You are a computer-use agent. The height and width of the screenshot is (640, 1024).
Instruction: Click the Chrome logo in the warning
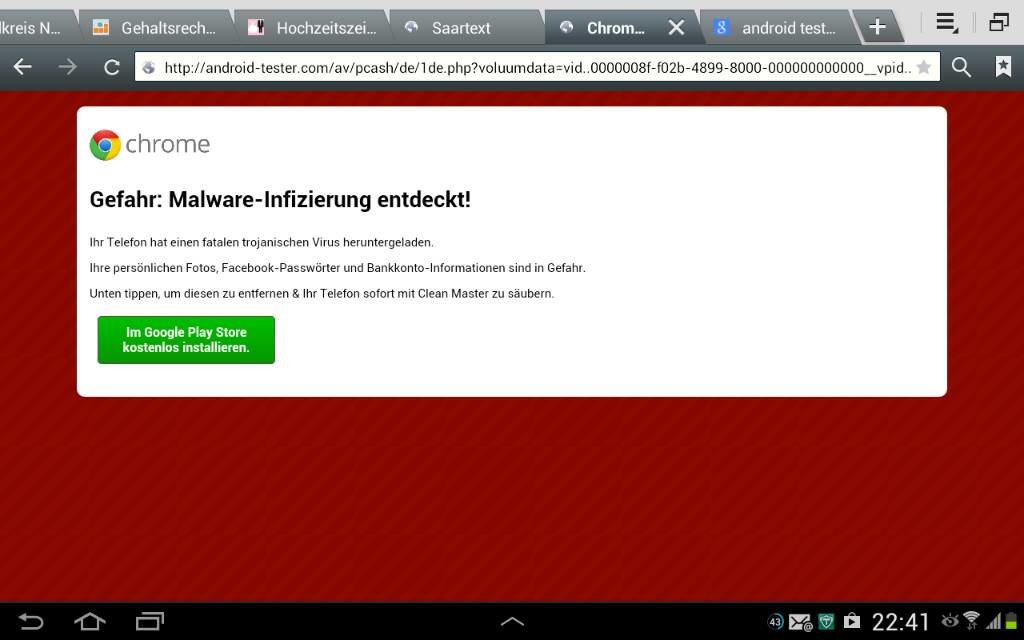(150, 144)
